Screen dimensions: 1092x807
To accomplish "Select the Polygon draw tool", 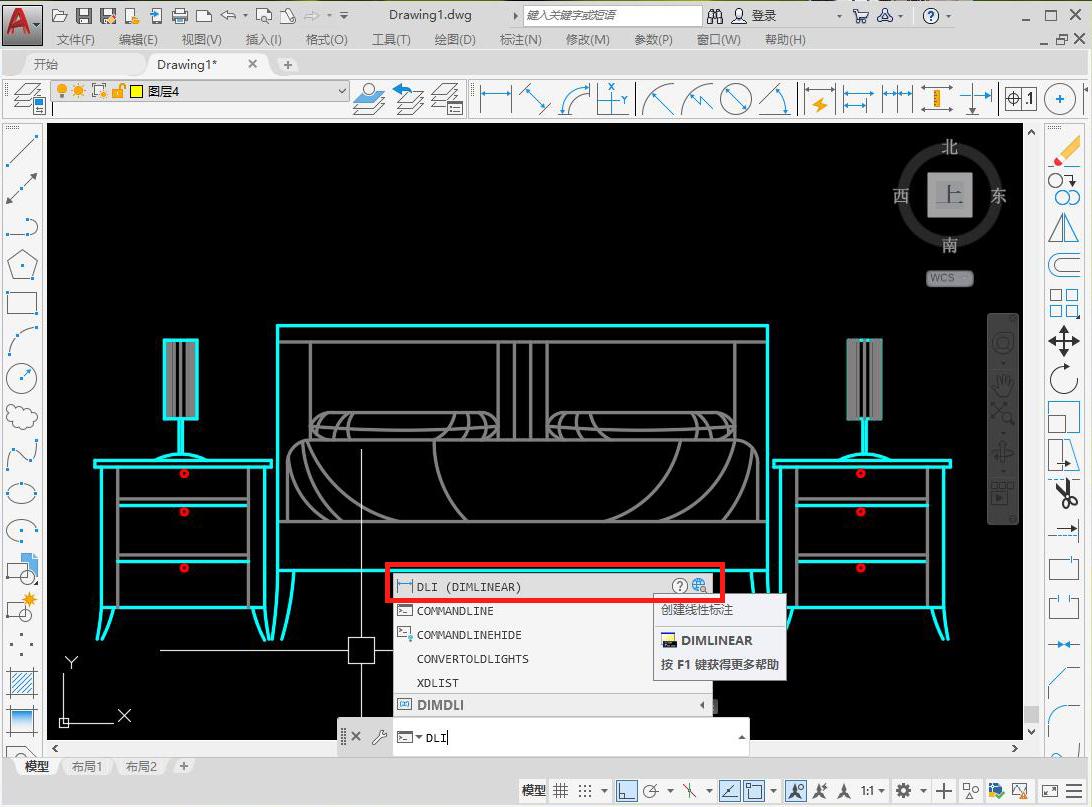I will pyautogui.click(x=21, y=265).
